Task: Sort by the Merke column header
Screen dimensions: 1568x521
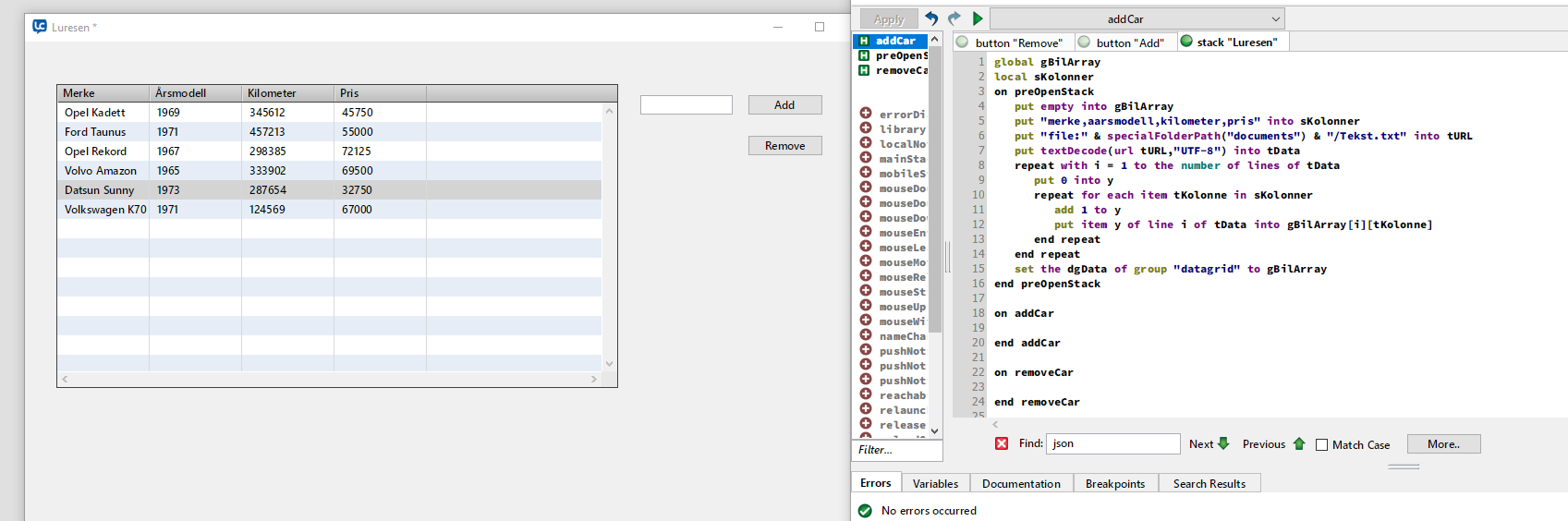Action: (x=103, y=93)
